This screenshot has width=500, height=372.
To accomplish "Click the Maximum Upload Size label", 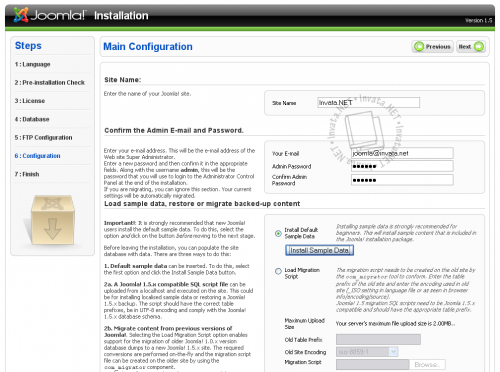I will tap(304, 324).
